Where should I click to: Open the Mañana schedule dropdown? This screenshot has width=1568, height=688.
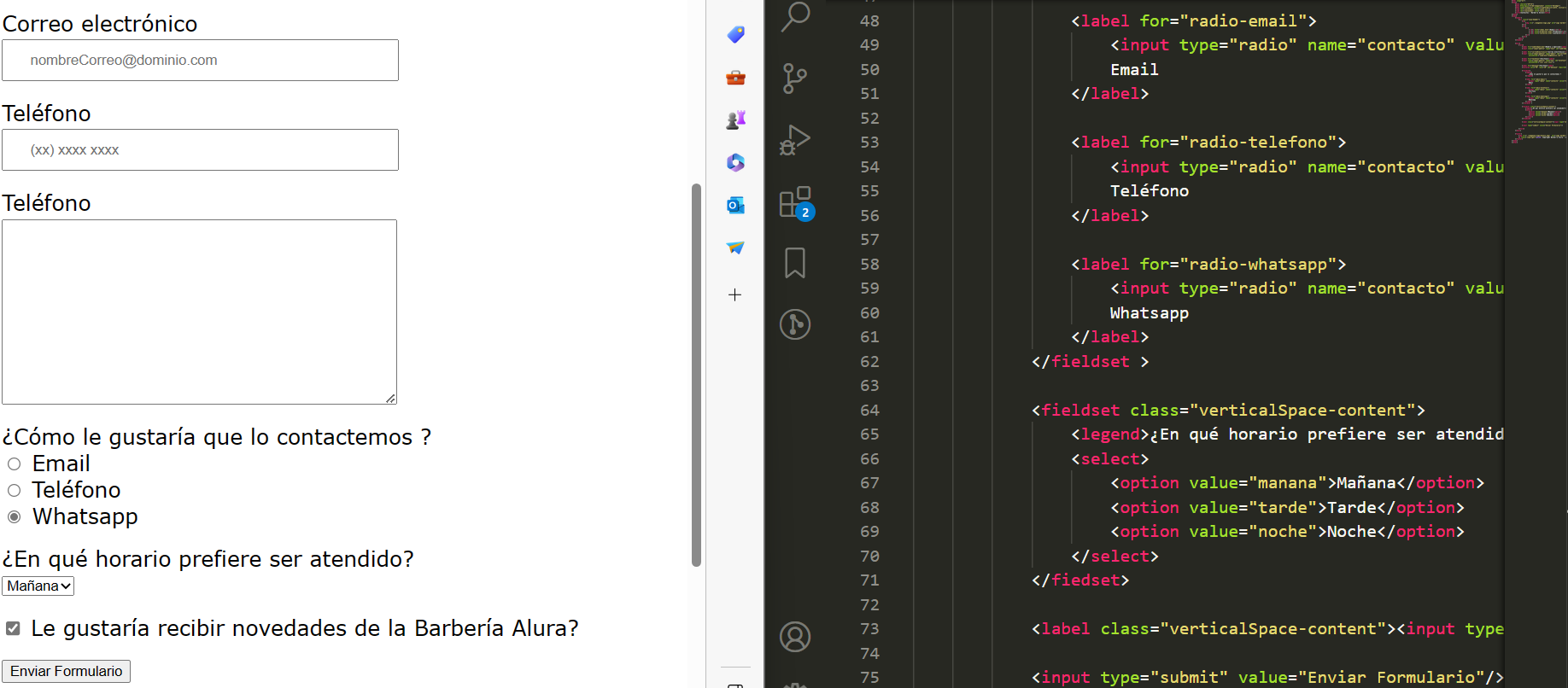38,586
